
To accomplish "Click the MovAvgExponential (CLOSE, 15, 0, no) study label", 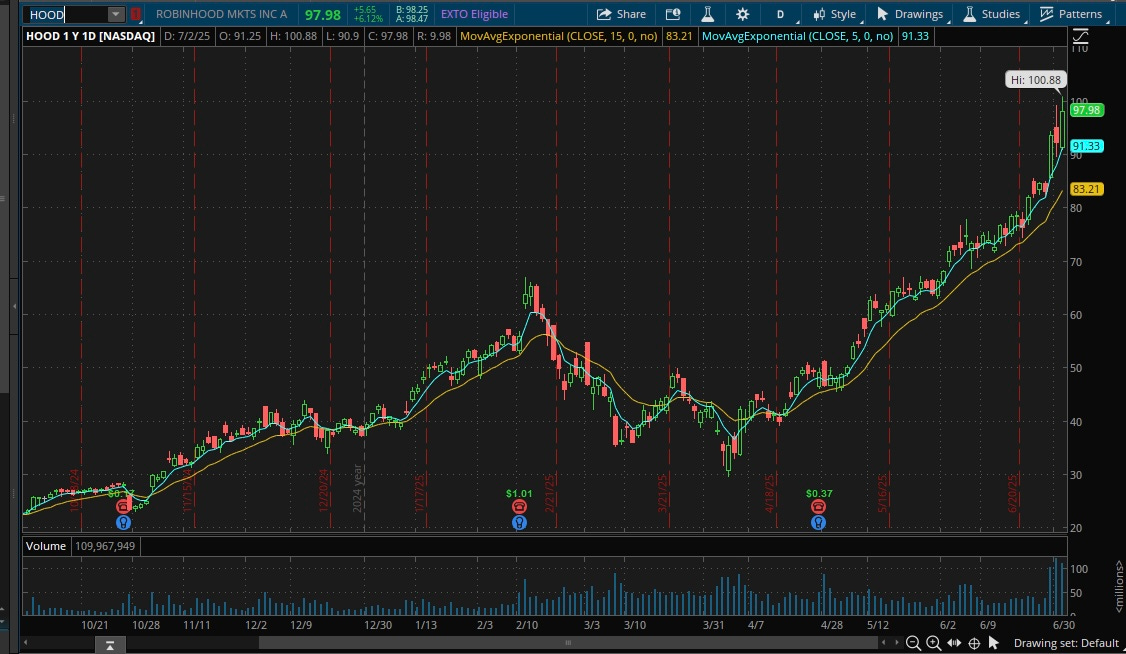I will pyautogui.click(x=559, y=36).
